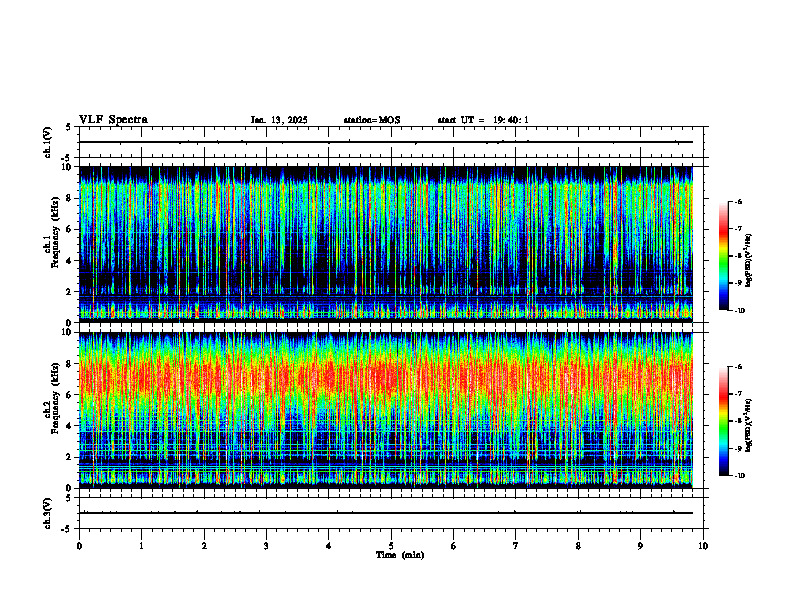This screenshot has width=792, height=612.
Task: Click the ch.2 spectrogram color scale bar
Action: [x=723, y=421]
